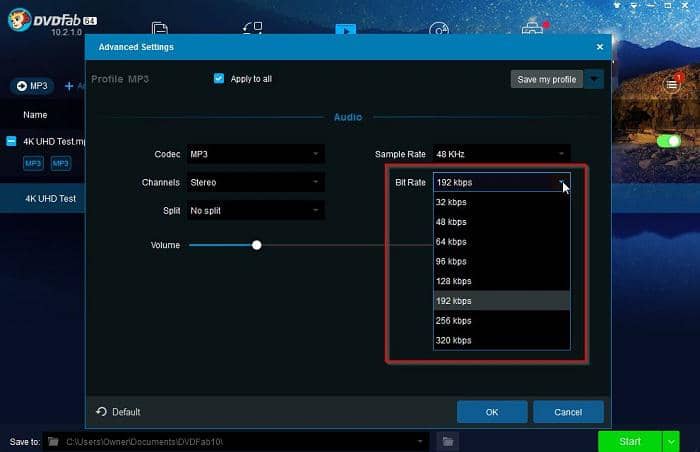The width and height of the screenshot is (700, 452).
Task: Open the task queue list icon
Action: pyautogui.click(x=672, y=85)
